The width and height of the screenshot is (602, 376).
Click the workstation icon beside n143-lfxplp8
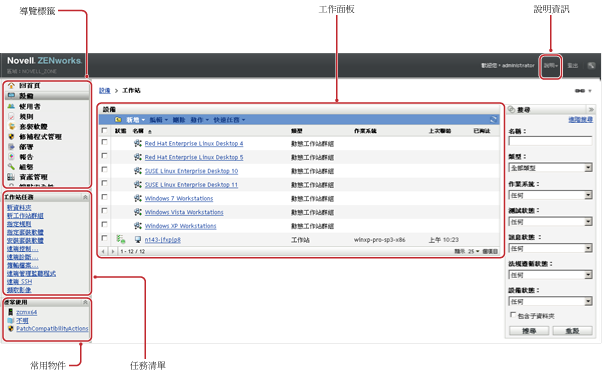[x=138, y=240]
